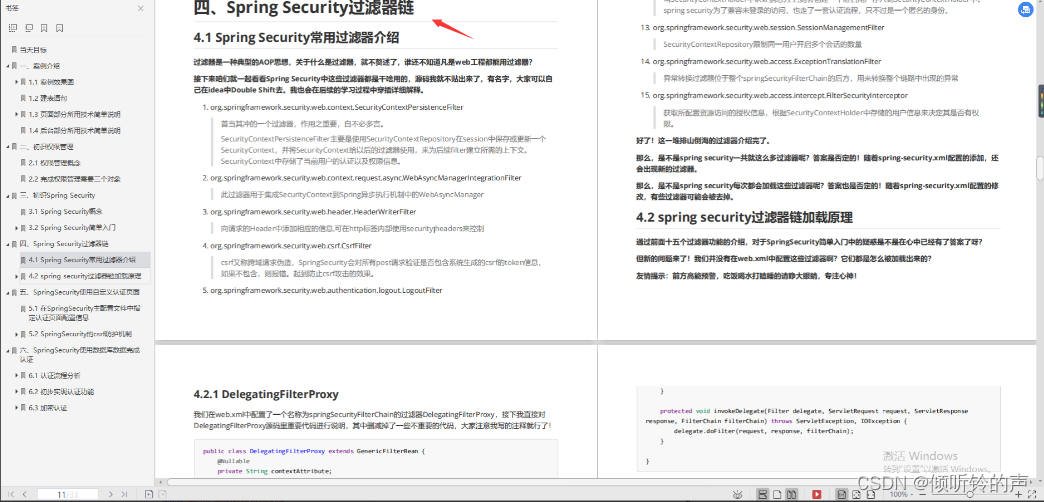The image size is (1044, 502).
Task: Click the zoom slider handle
Action: [x=970, y=495]
